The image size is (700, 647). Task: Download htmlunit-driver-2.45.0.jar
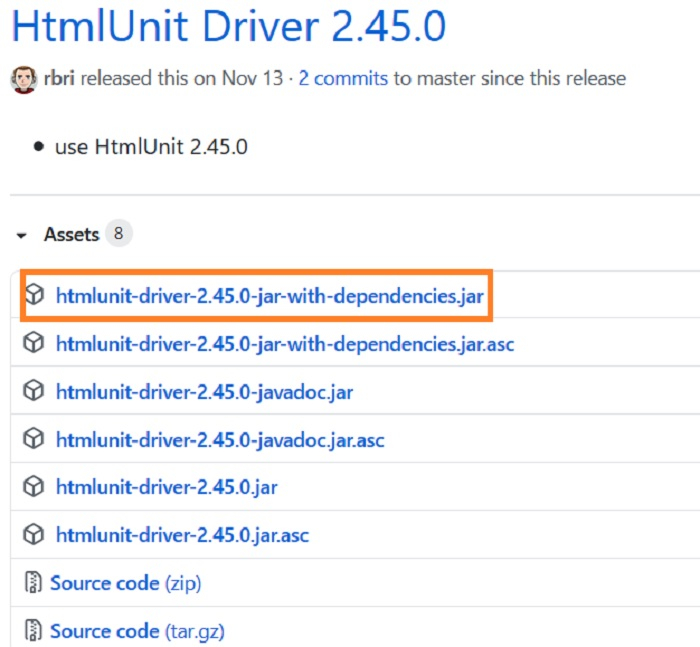tap(167, 487)
